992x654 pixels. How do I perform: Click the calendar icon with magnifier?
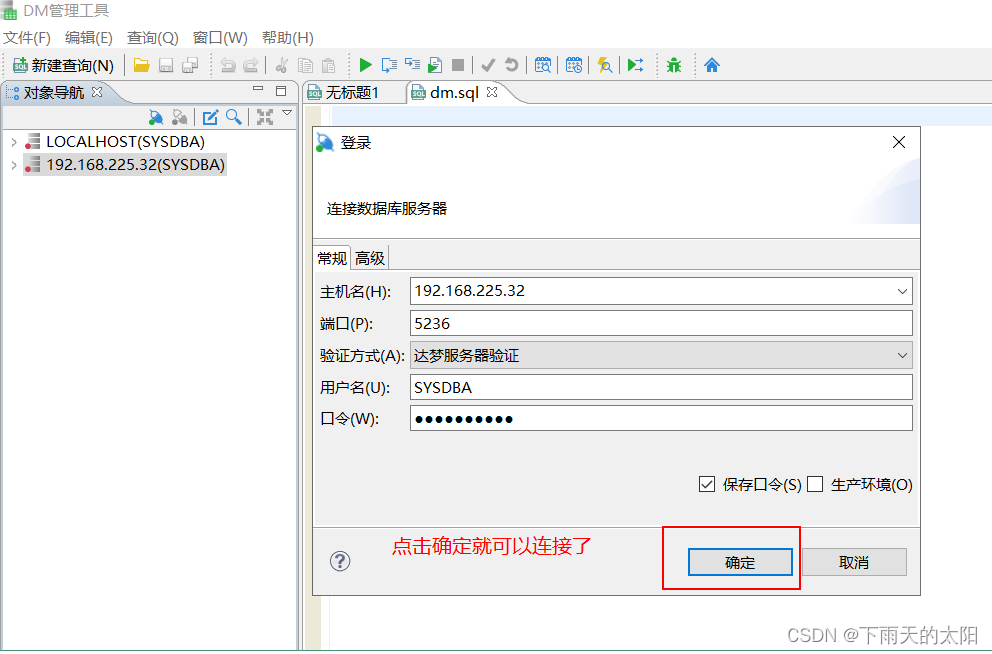pyautogui.click(x=543, y=65)
